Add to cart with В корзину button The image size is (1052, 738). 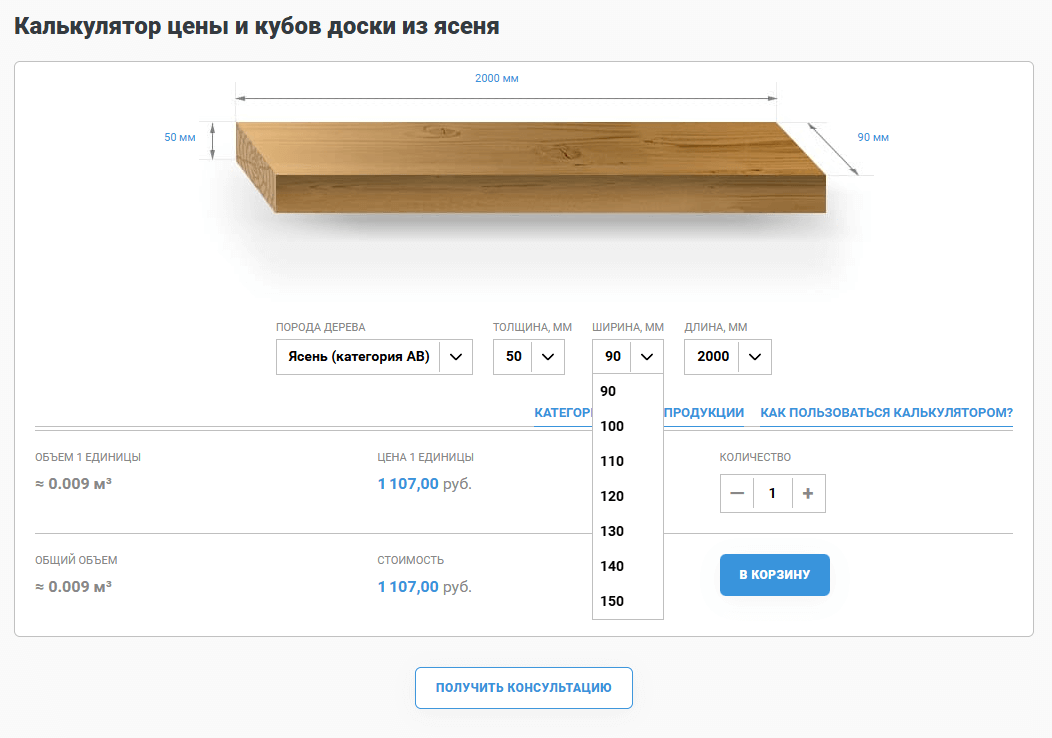point(774,575)
